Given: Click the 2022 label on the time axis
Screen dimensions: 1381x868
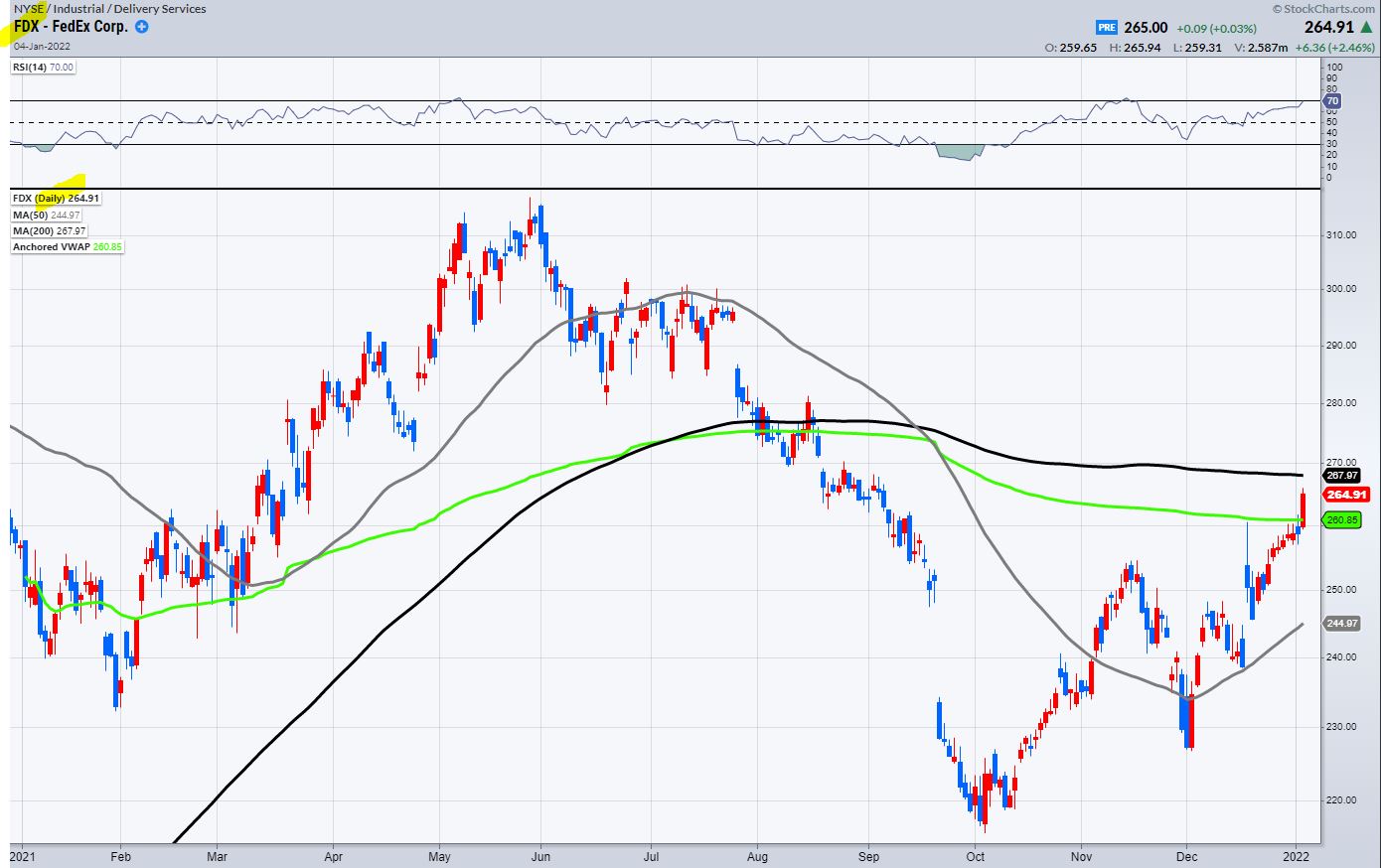Looking at the screenshot, I should [1297, 856].
